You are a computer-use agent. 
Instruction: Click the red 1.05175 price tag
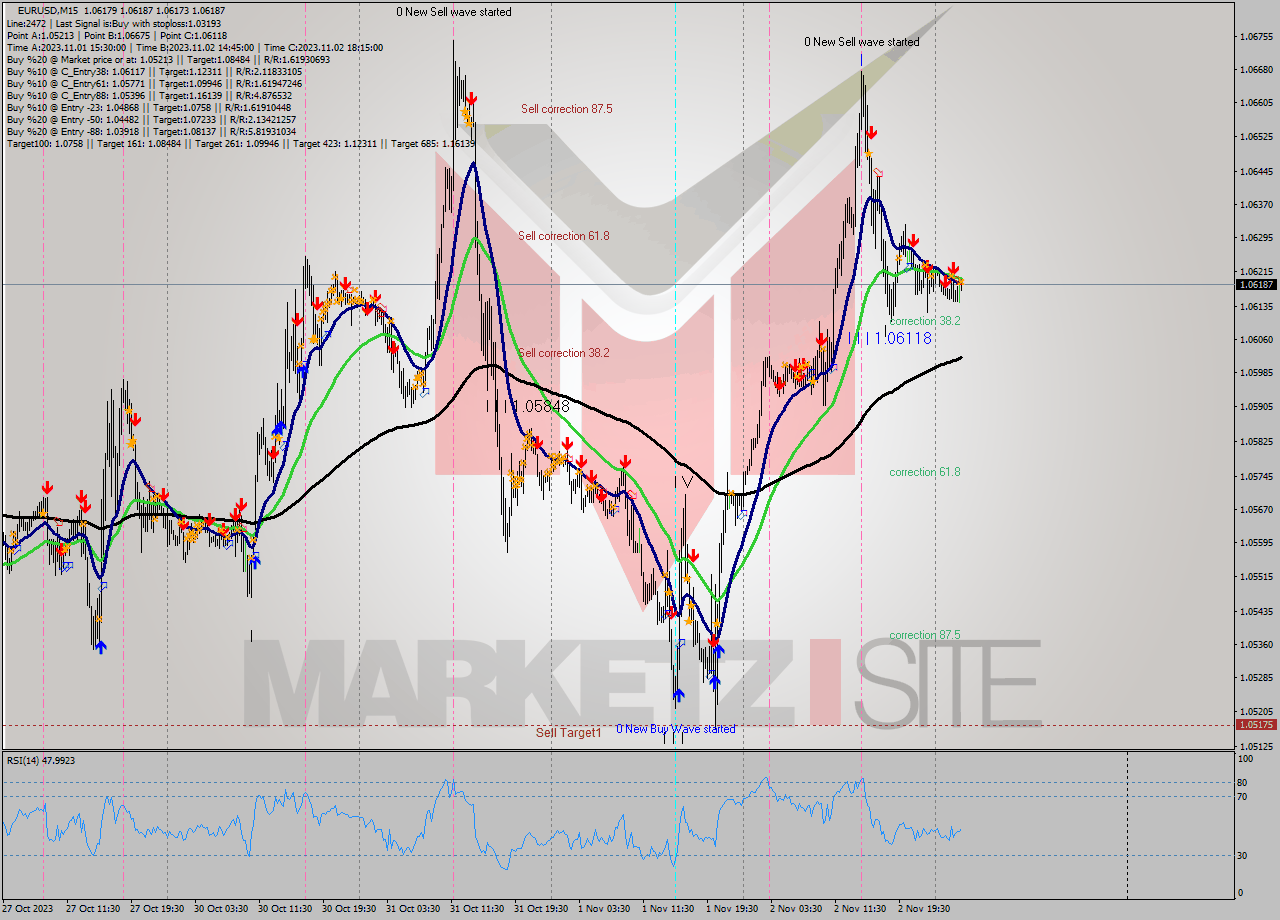[1255, 725]
